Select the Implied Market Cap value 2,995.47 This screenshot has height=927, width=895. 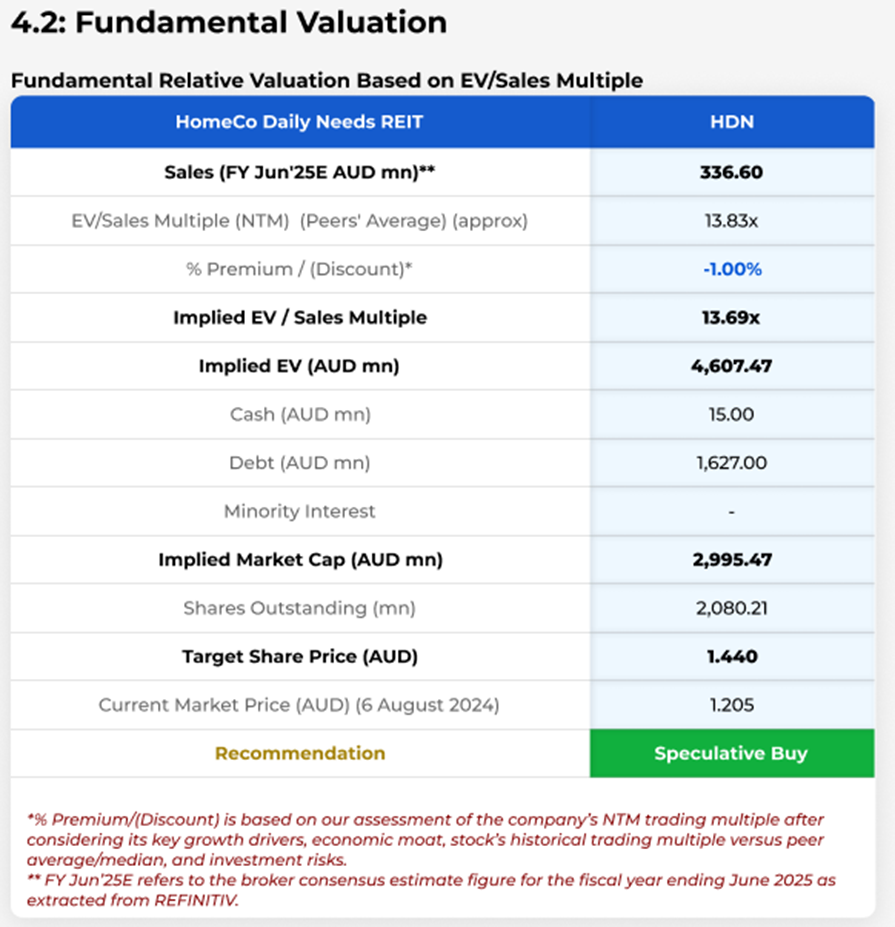731,560
